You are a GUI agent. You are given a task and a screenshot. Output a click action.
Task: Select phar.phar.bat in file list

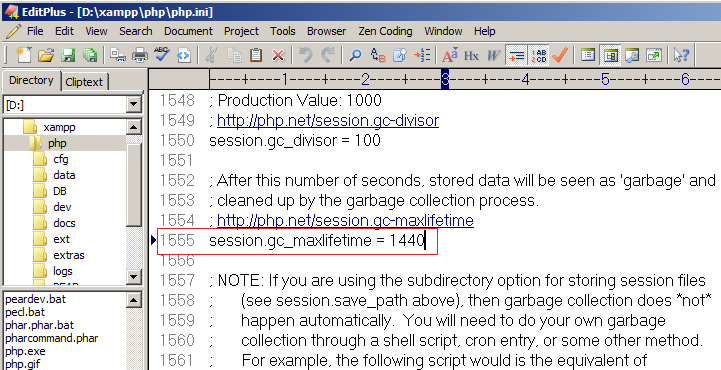[x=39, y=325]
